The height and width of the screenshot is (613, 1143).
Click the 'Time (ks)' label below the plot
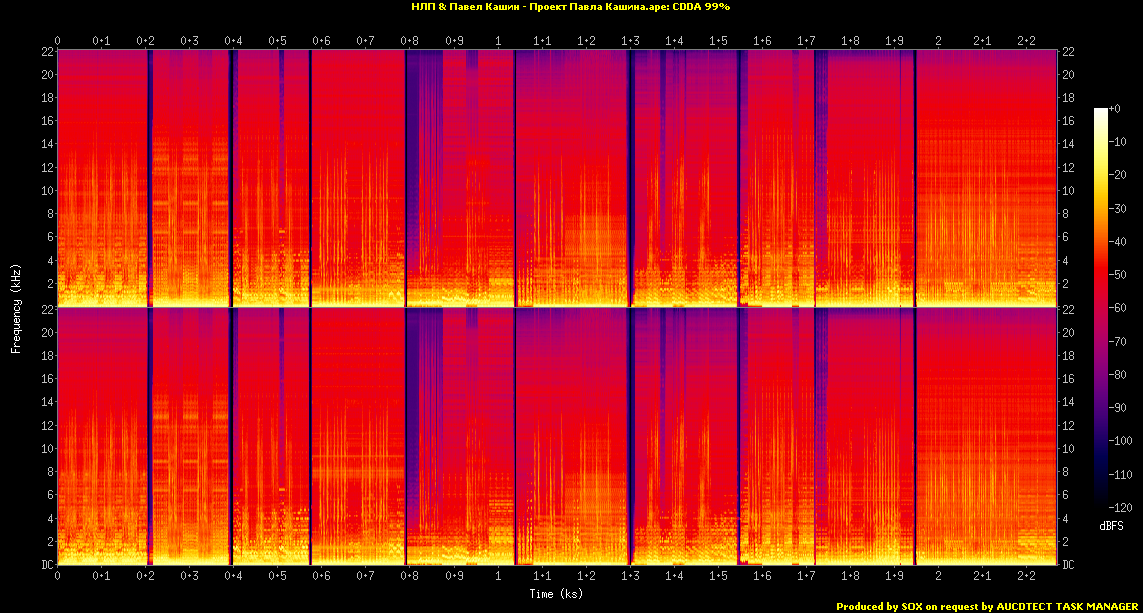(556, 593)
